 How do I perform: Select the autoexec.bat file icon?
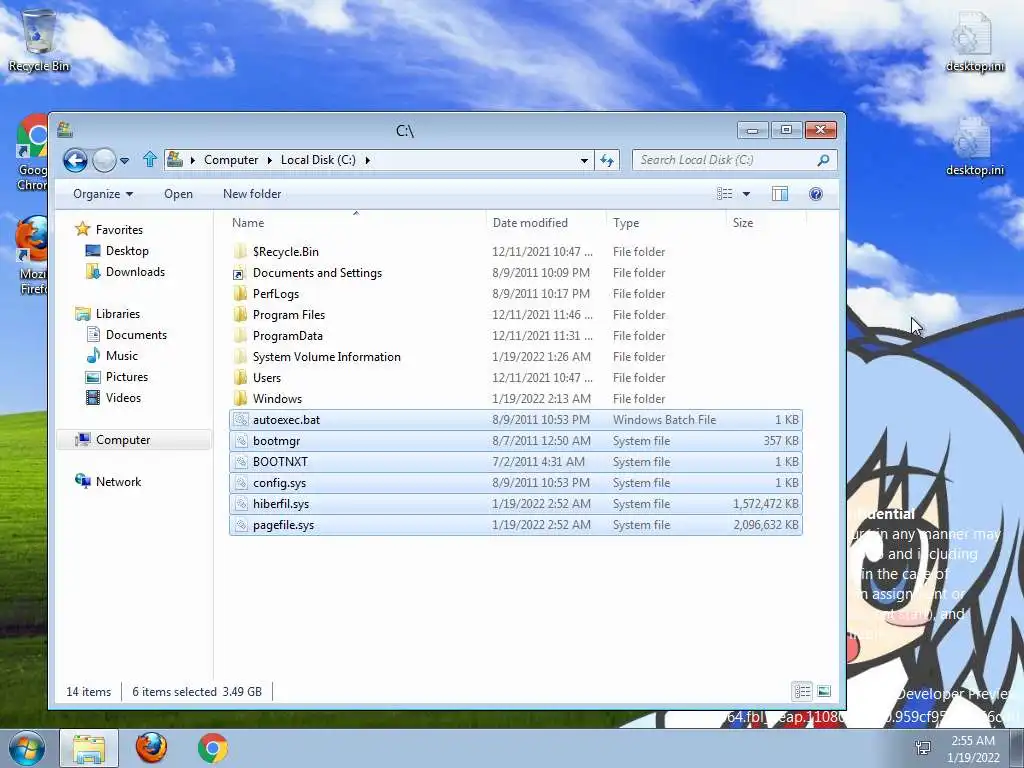(x=241, y=419)
